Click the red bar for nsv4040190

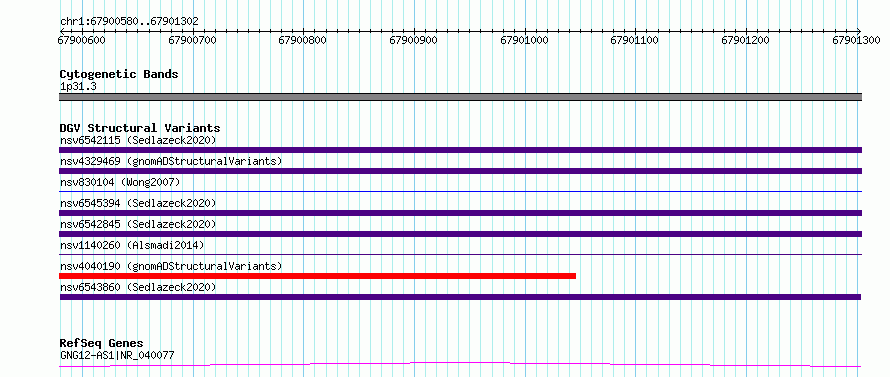[317, 276]
